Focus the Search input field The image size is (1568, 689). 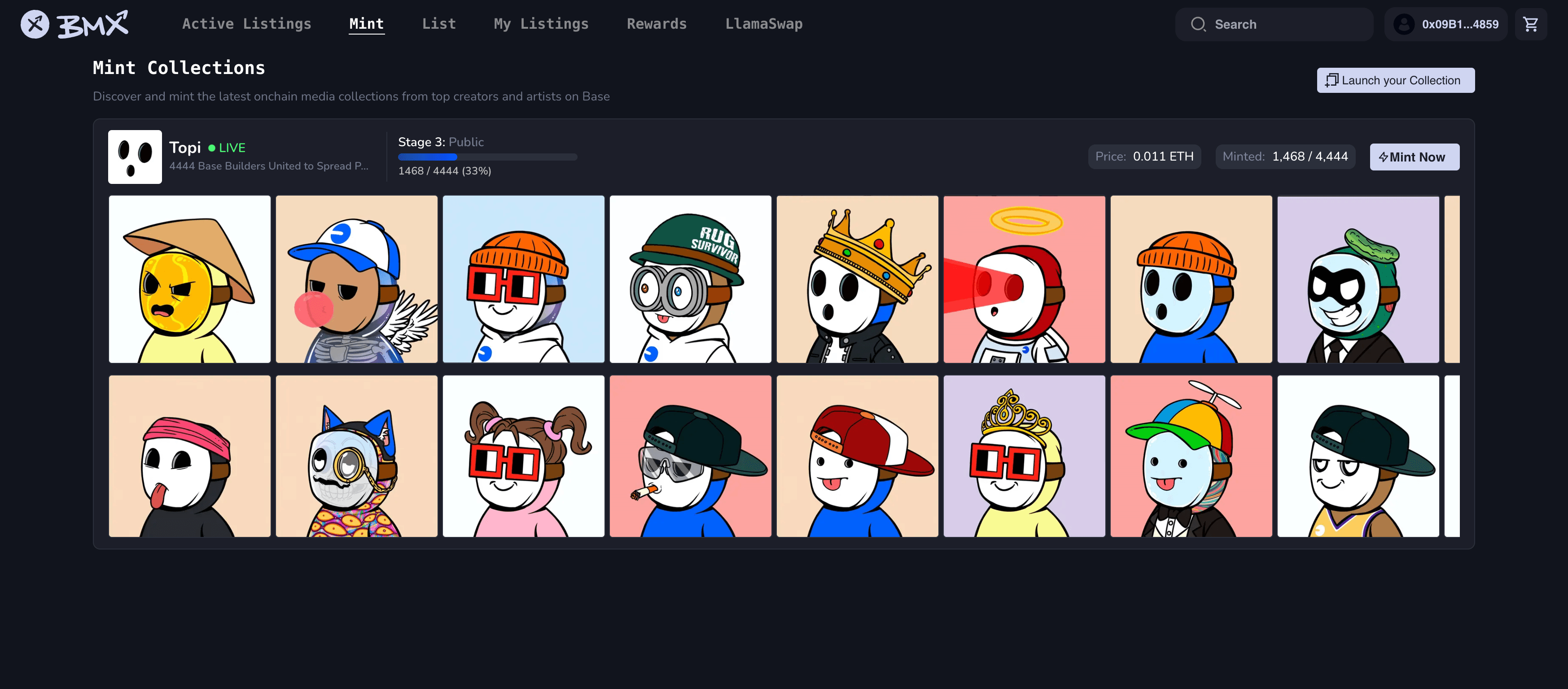tap(1284, 24)
